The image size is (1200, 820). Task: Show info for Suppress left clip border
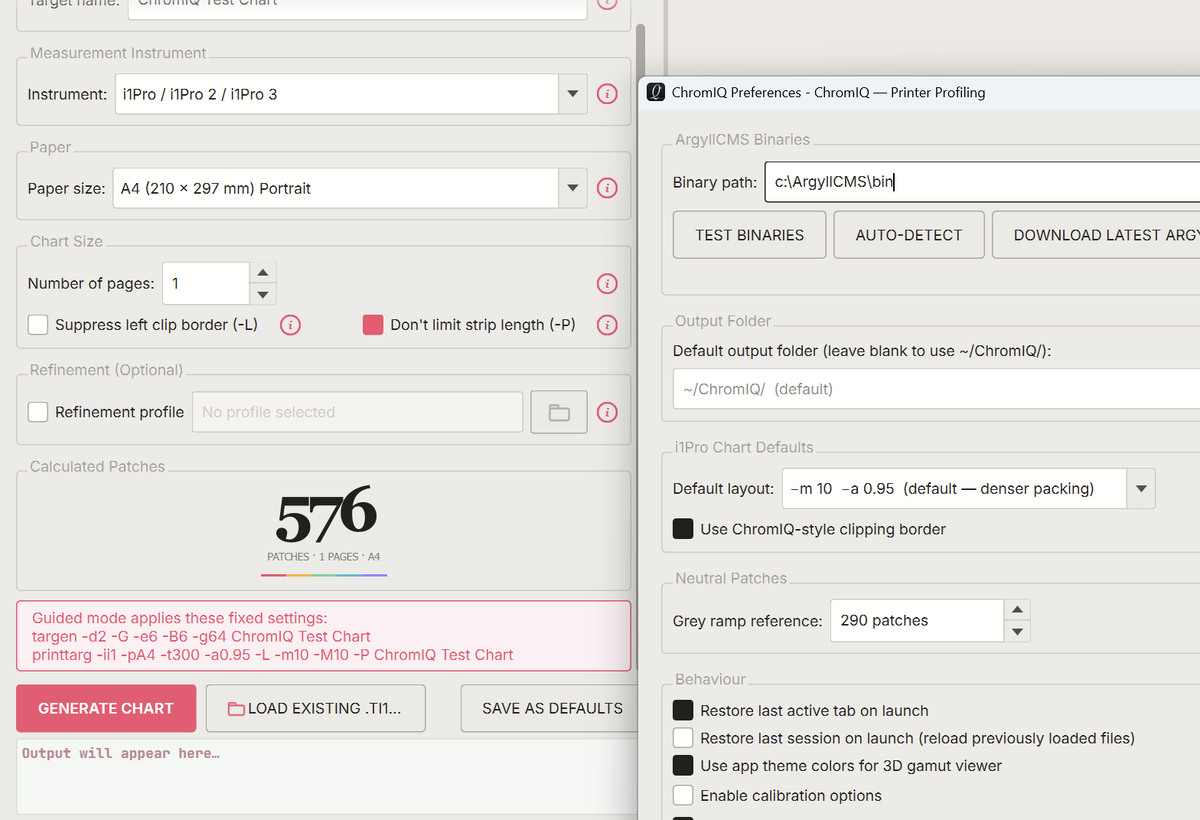(x=291, y=325)
